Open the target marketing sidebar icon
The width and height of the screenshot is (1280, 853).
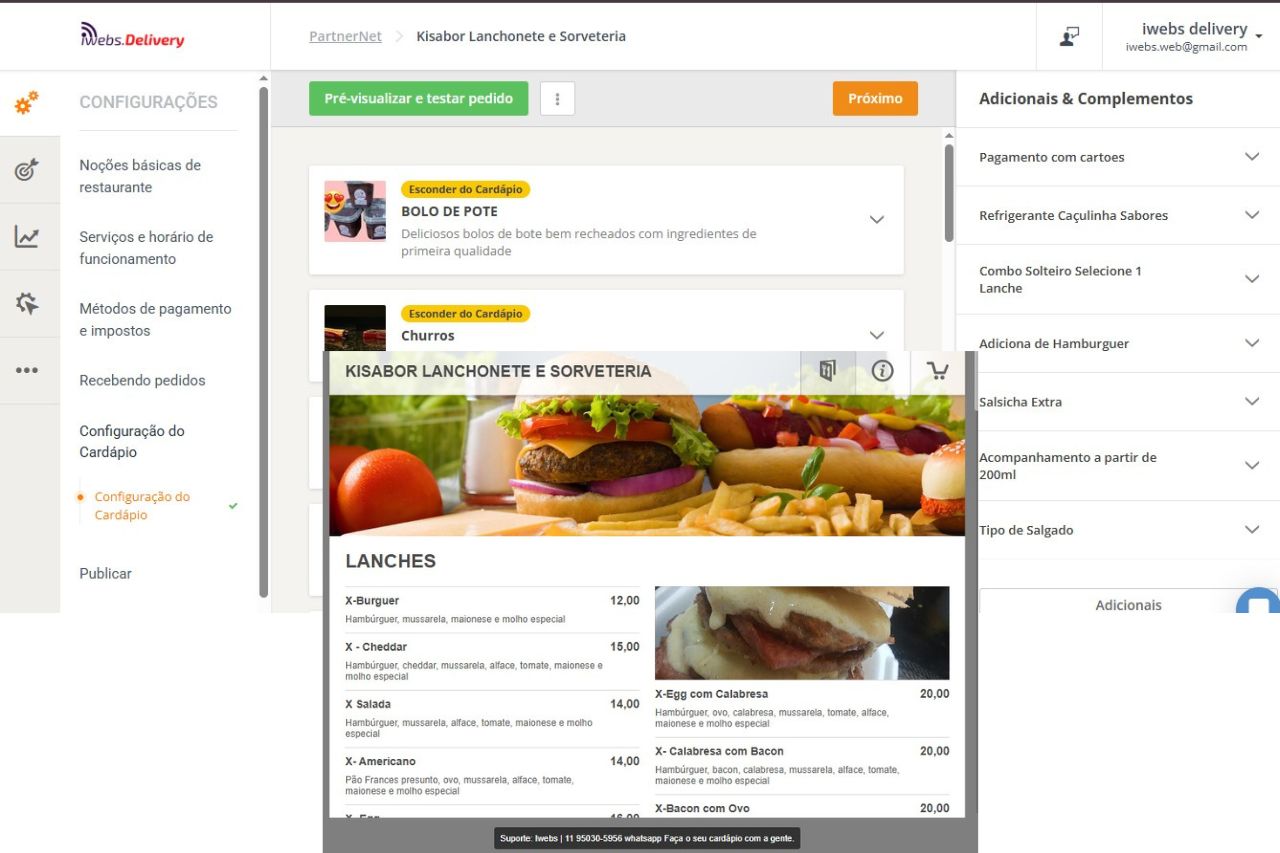pyautogui.click(x=27, y=170)
